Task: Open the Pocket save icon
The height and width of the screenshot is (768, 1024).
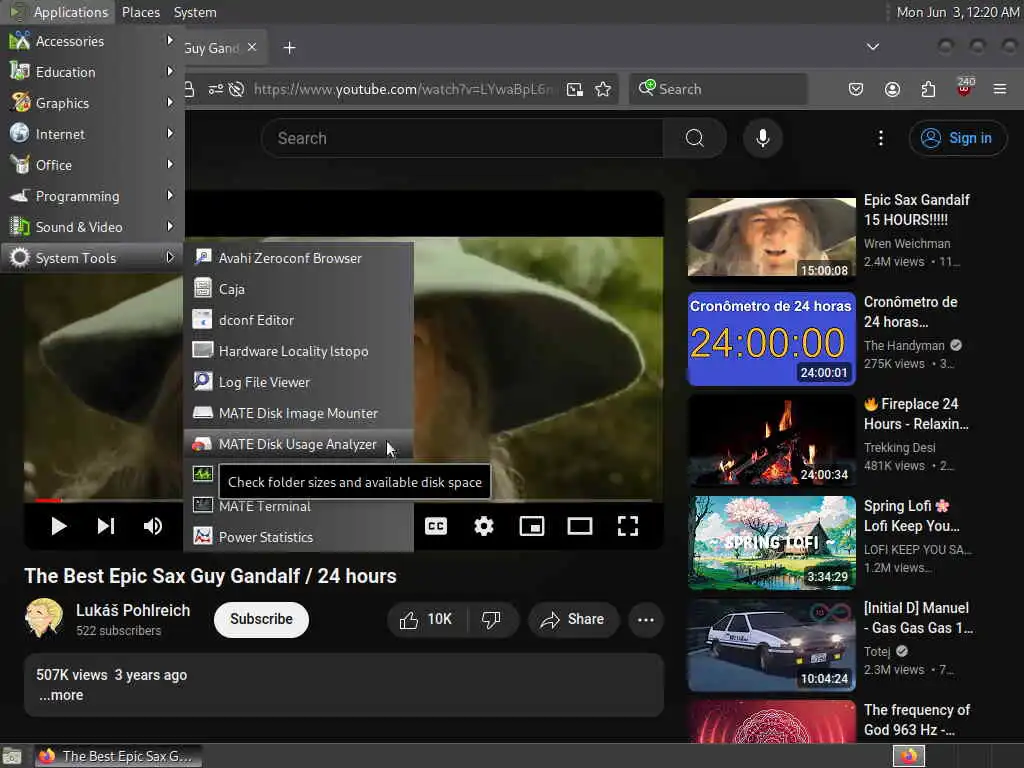Action: tap(856, 89)
